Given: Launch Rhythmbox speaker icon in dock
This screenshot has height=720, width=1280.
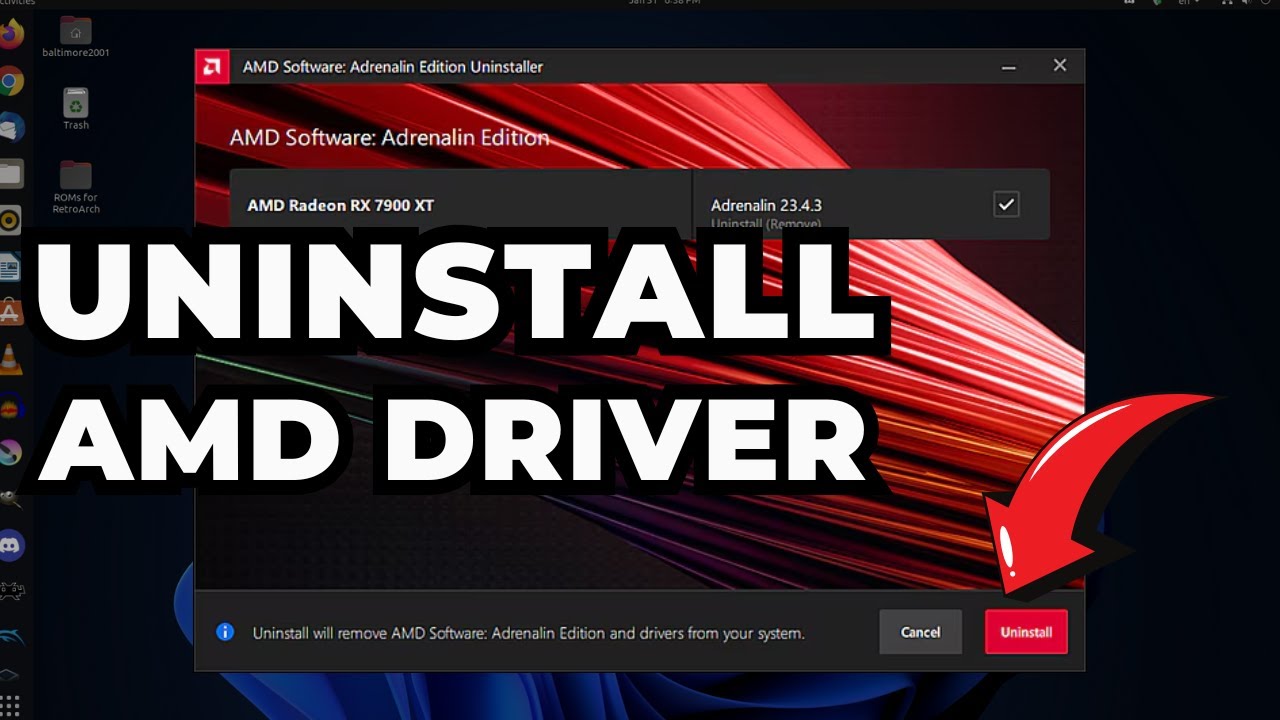Looking at the screenshot, I should coord(11,220).
